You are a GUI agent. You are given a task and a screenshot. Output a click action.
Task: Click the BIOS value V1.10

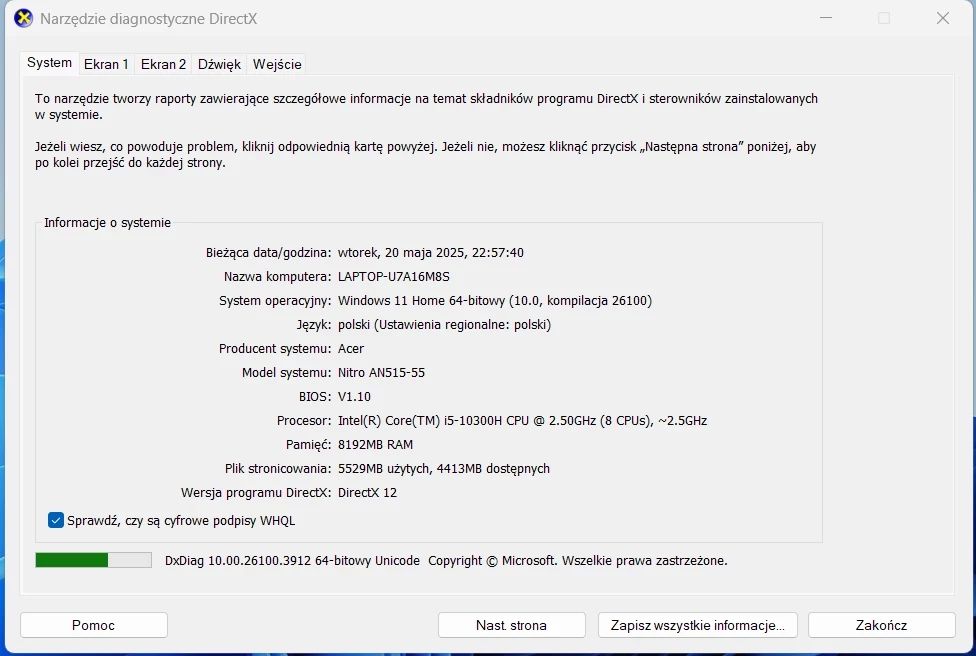click(354, 396)
